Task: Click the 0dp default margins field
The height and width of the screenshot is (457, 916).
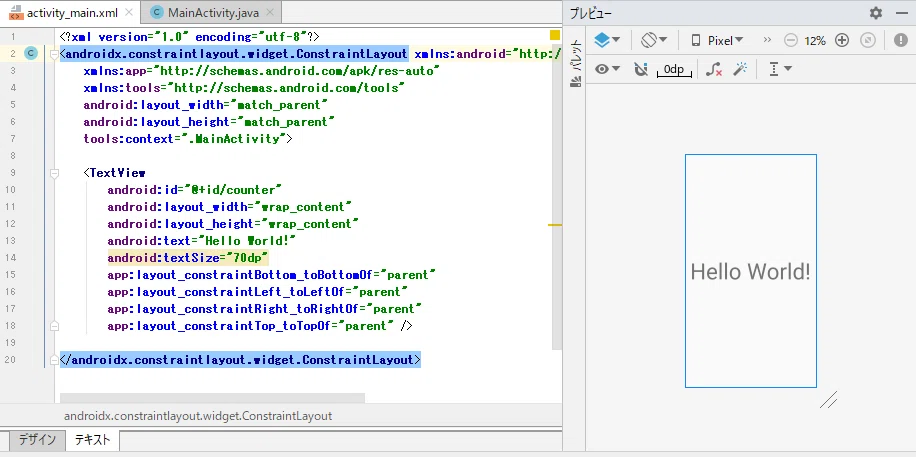Action: pyautogui.click(x=674, y=70)
